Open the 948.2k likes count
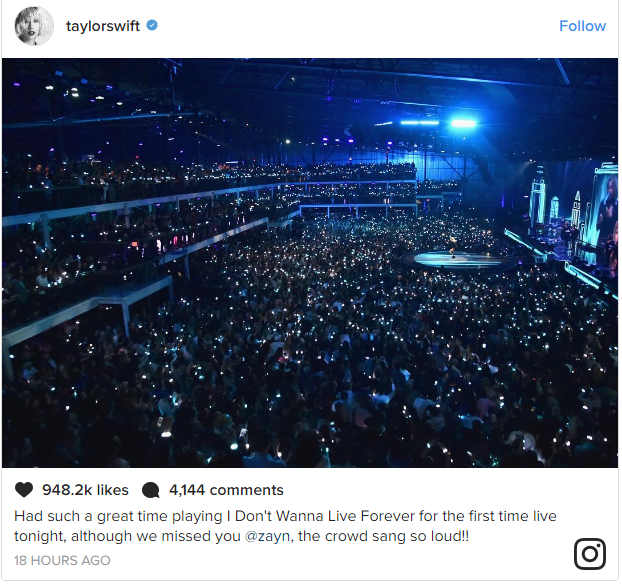This screenshot has width=622, height=585. (86, 490)
